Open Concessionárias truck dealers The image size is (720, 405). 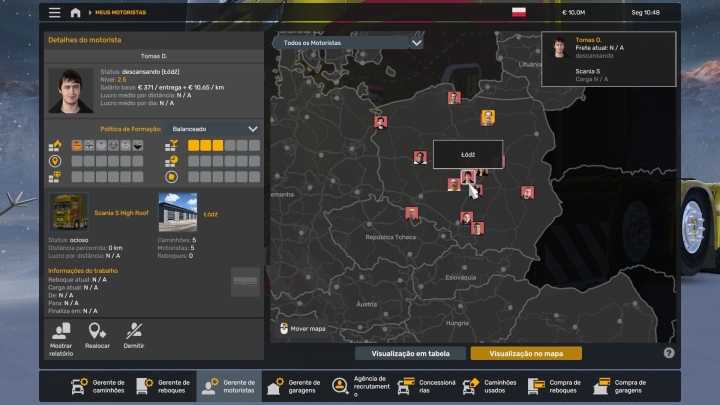426,386
